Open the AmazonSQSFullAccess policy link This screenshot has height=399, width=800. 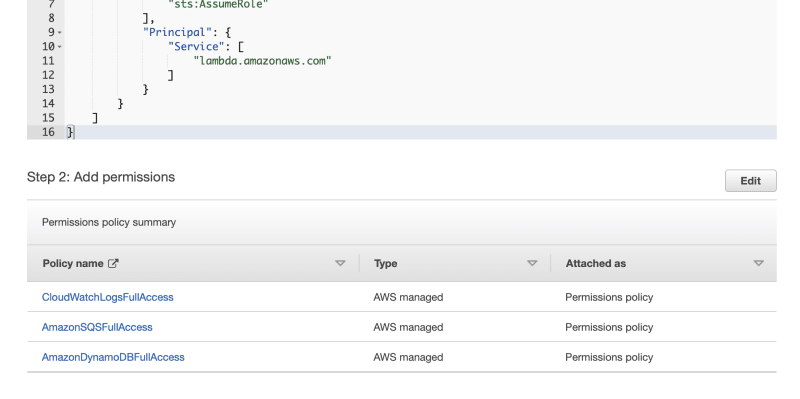pyautogui.click(x=97, y=327)
